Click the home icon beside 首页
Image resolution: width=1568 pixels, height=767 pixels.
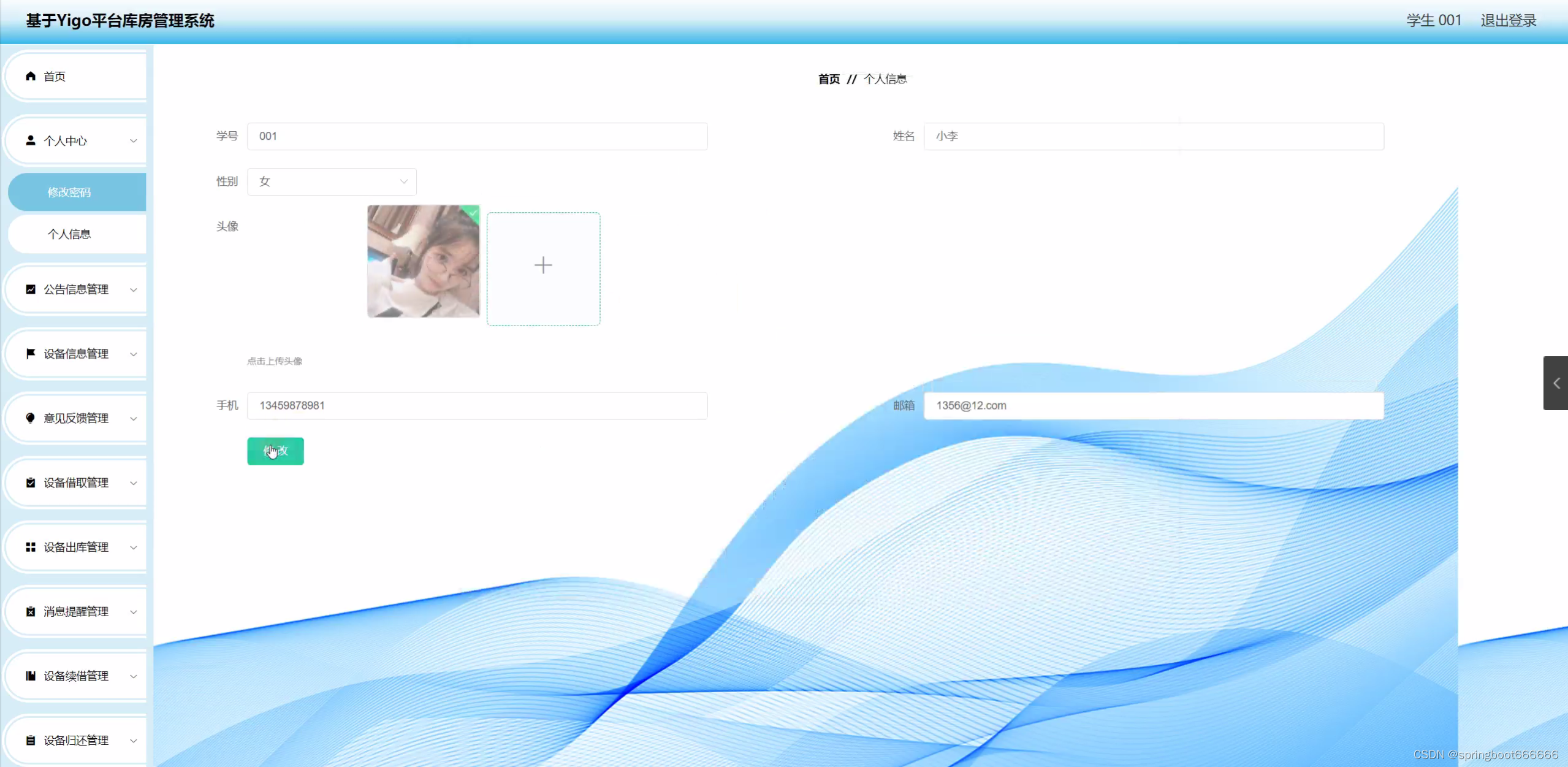30,76
